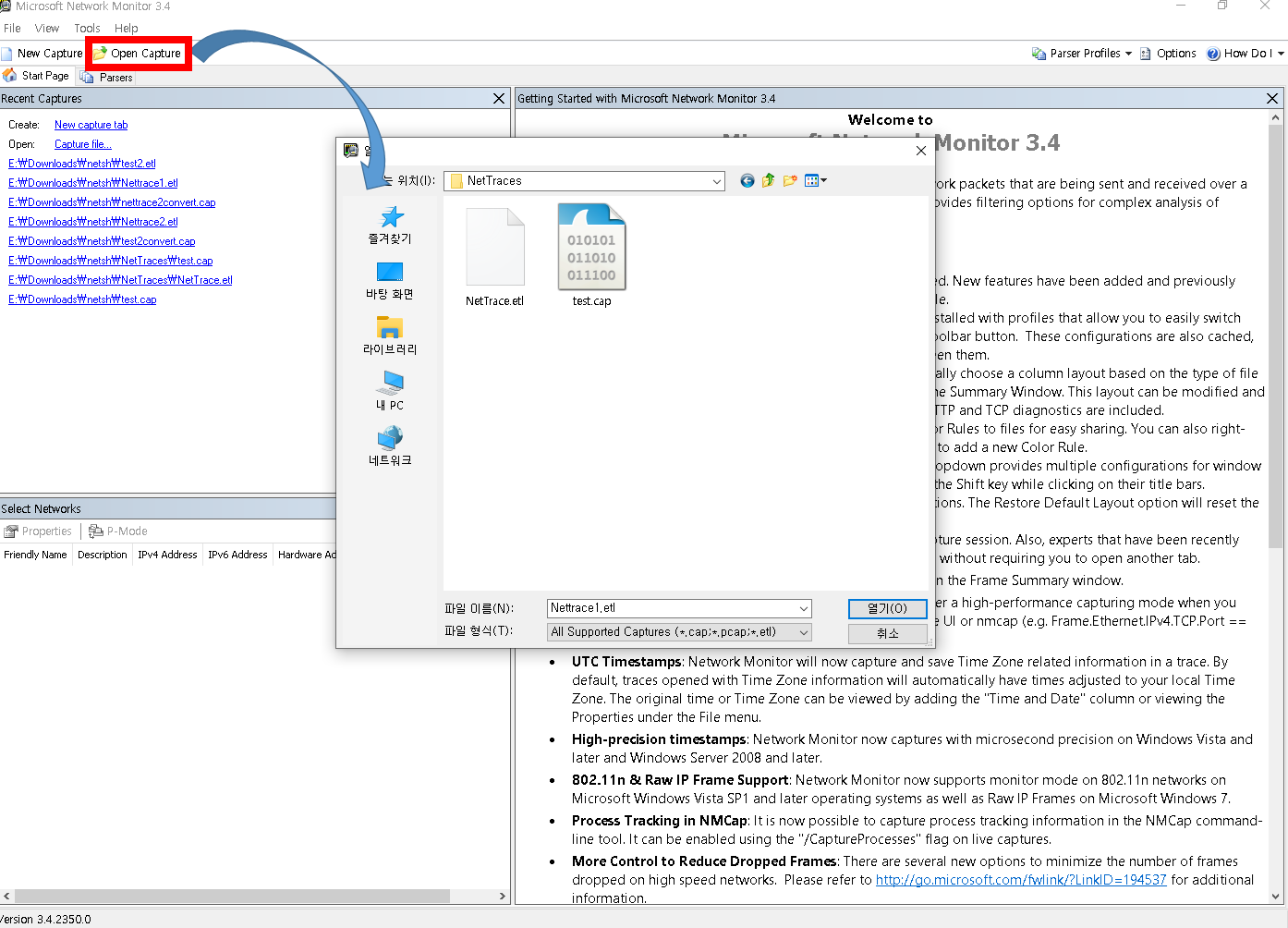Screen dimensions: 1288x928
Task: Click the toolbar overflow arrow after How Do I
Action: tap(1281, 54)
